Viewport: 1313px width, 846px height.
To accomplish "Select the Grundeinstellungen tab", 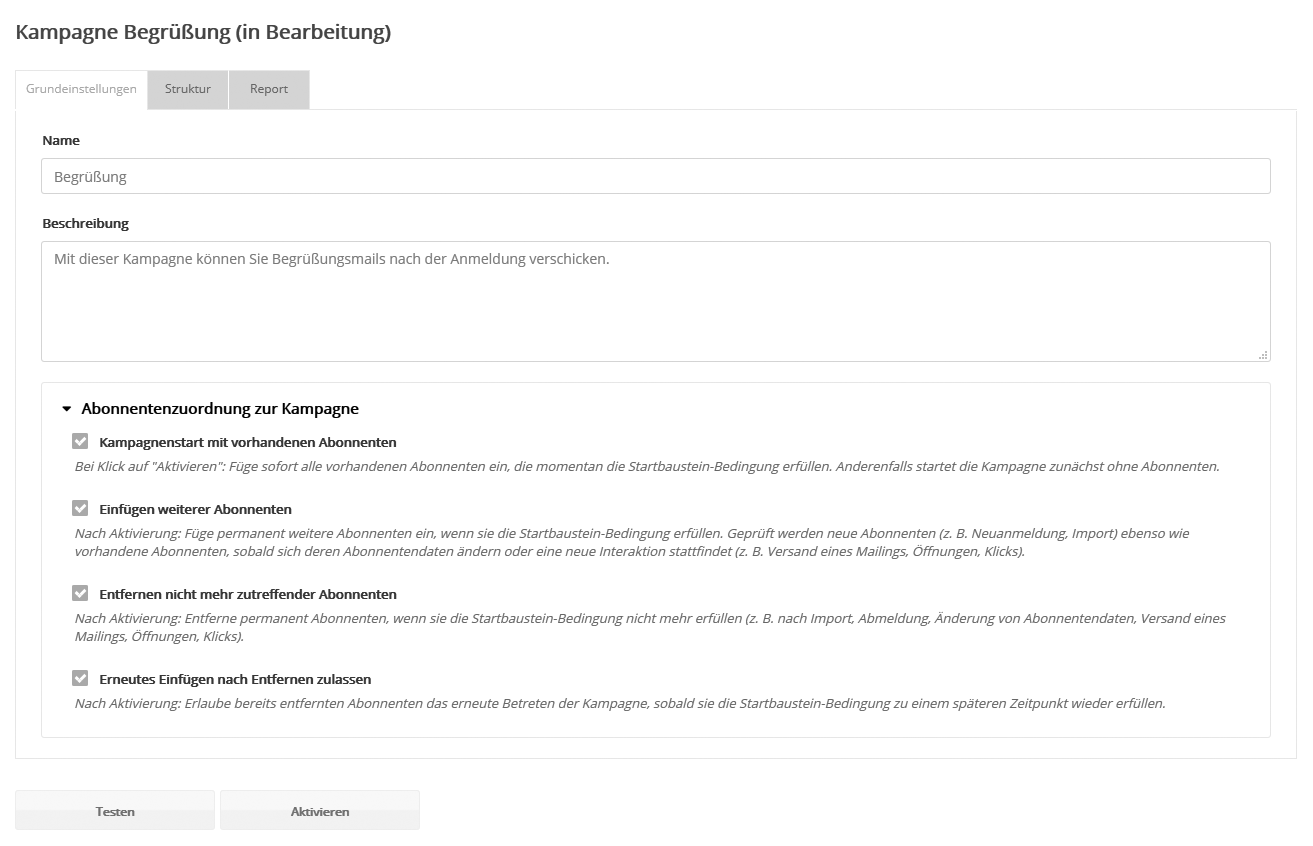I will click(x=81, y=89).
